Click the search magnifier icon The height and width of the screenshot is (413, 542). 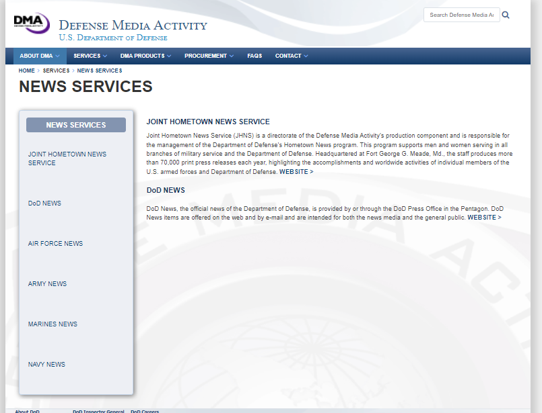(505, 15)
